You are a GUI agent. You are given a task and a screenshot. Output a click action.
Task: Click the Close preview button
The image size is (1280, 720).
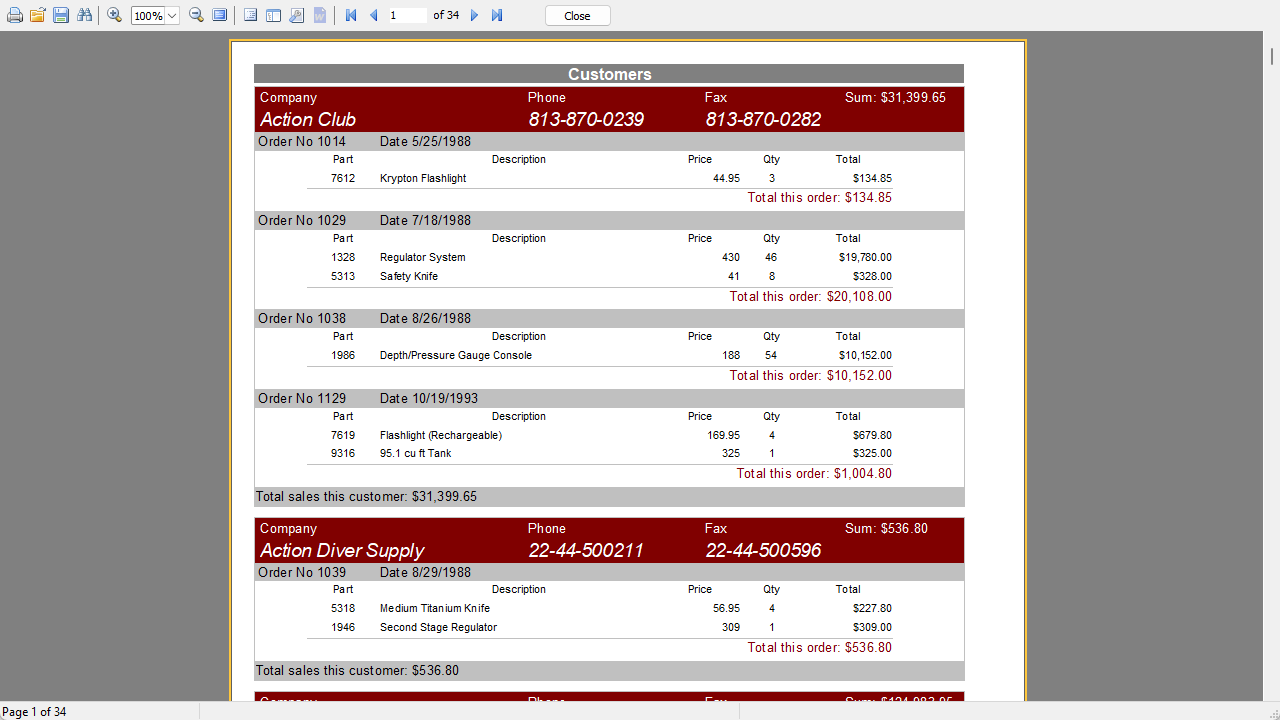click(578, 16)
